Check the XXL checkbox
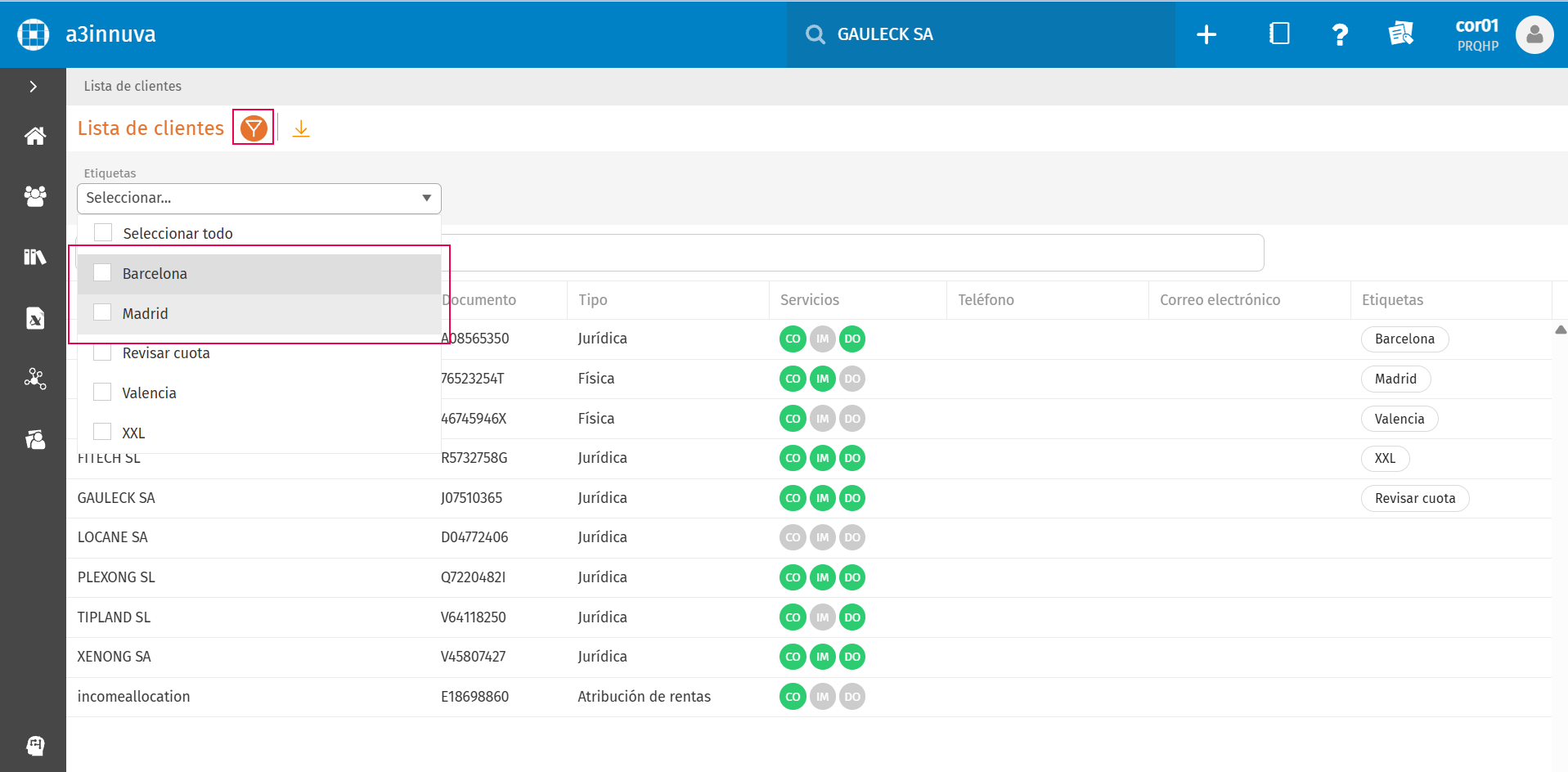Image resolution: width=1568 pixels, height=772 pixels. point(102,432)
